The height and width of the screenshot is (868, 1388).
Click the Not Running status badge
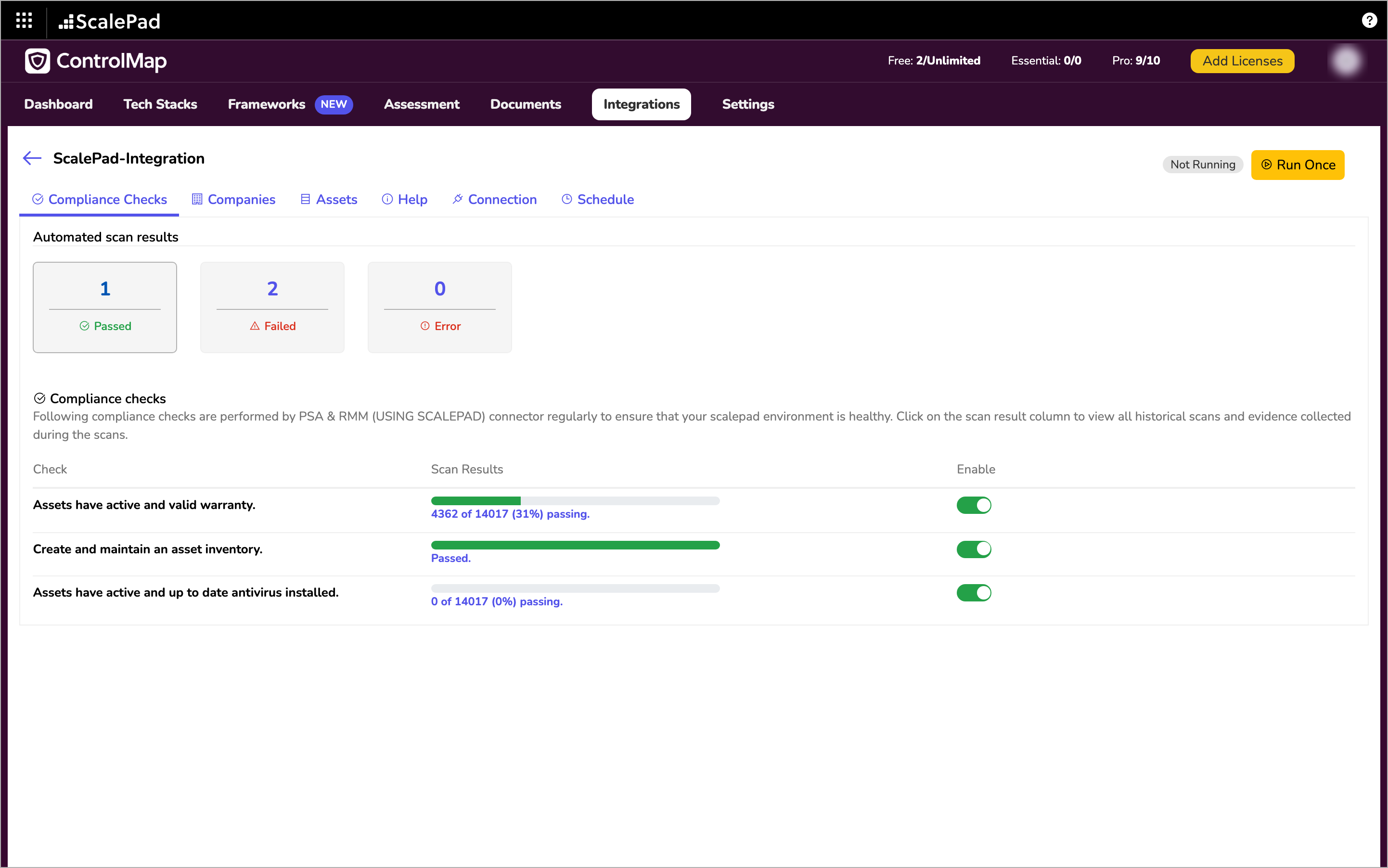point(1203,165)
